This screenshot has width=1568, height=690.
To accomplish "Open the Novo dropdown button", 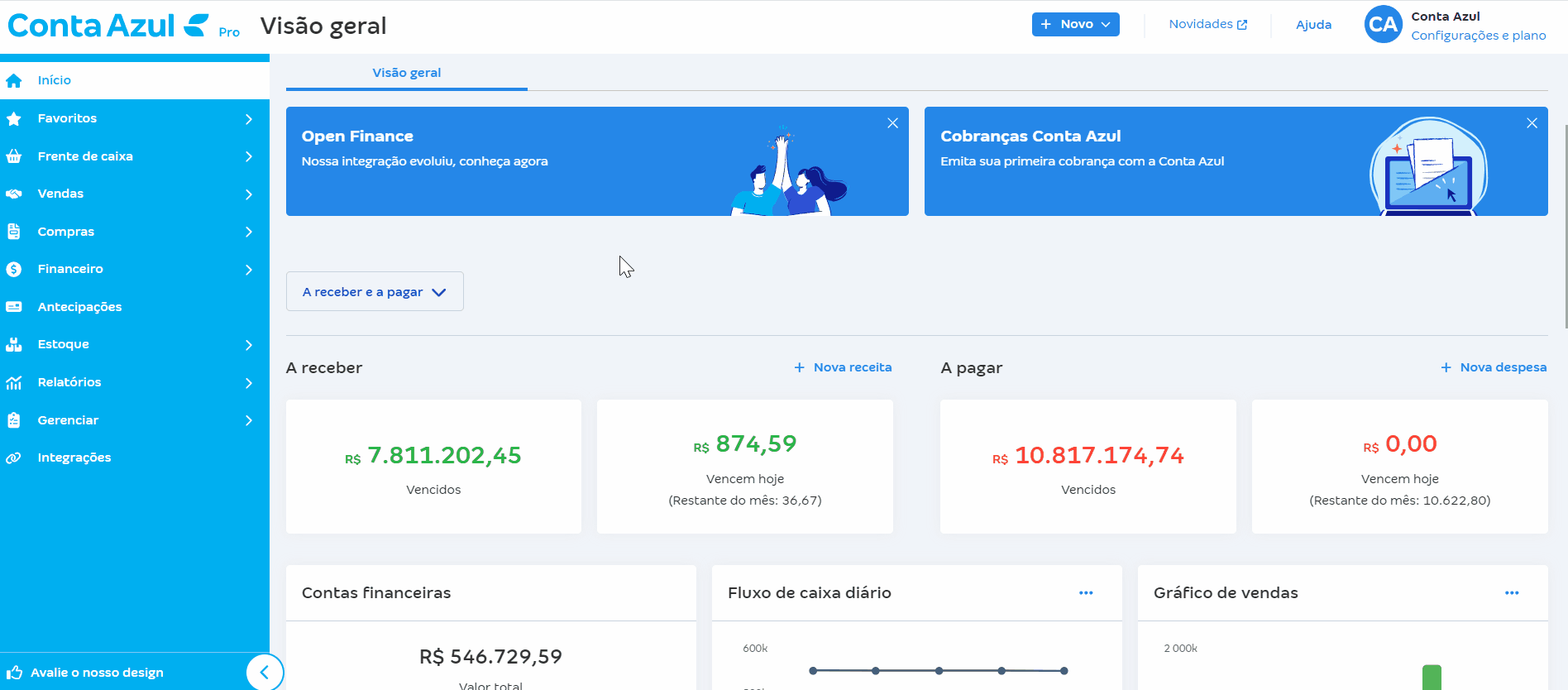I will [1075, 24].
